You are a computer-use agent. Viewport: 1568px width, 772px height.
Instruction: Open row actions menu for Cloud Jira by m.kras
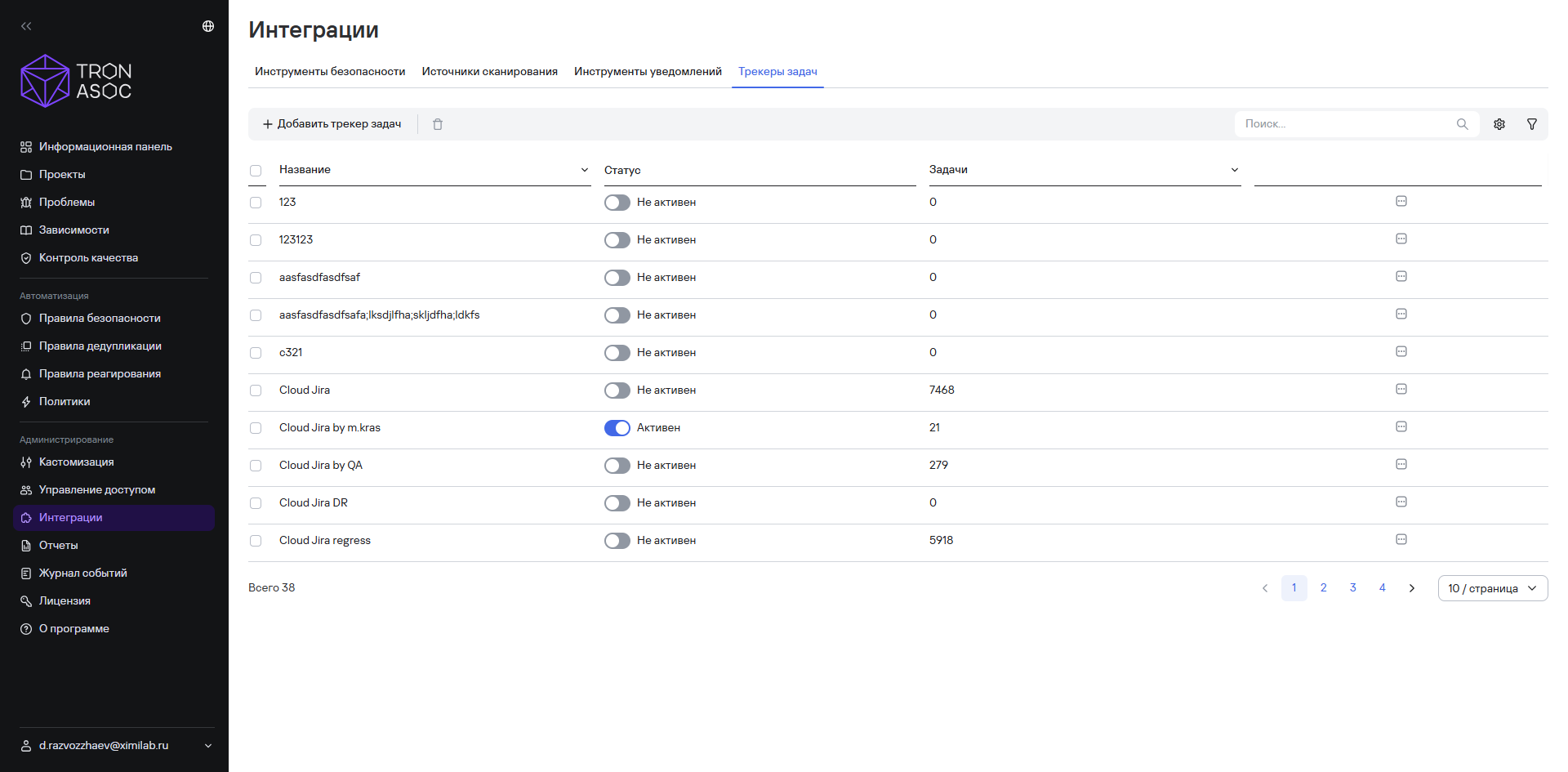click(x=1401, y=426)
